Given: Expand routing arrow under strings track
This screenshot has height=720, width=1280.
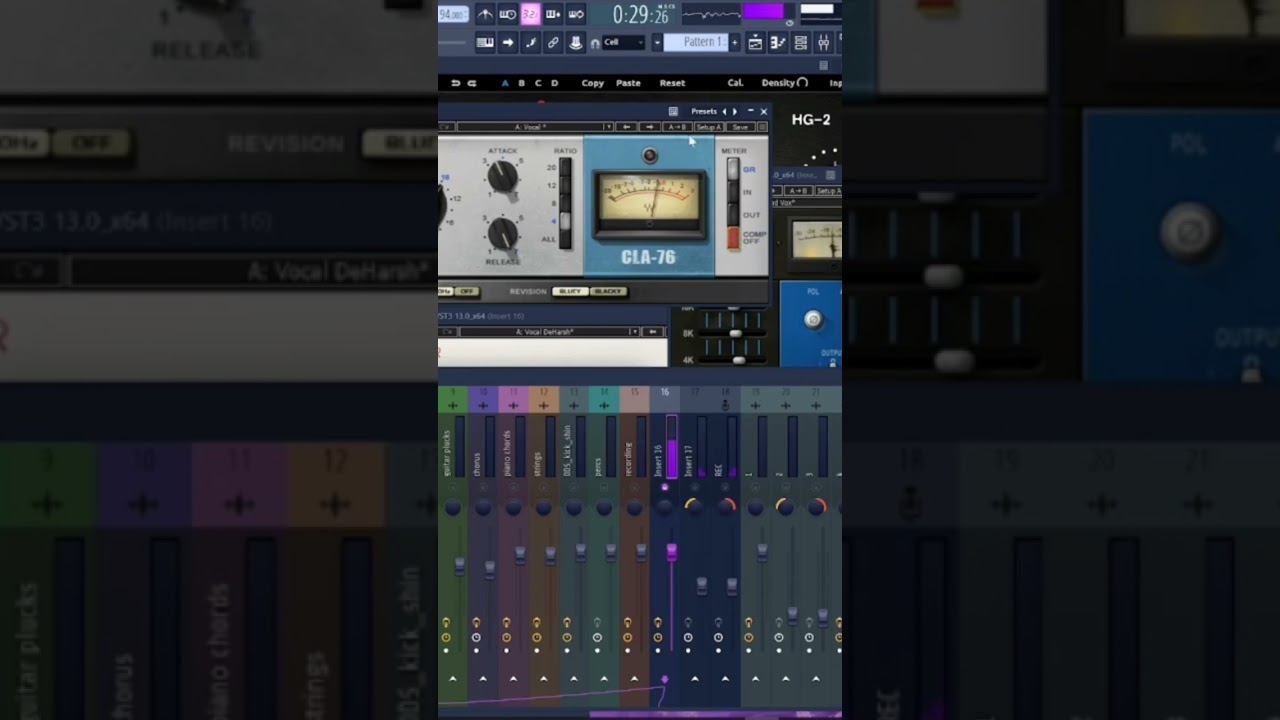Looking at the screenshot, I should [x=544, y=679].
